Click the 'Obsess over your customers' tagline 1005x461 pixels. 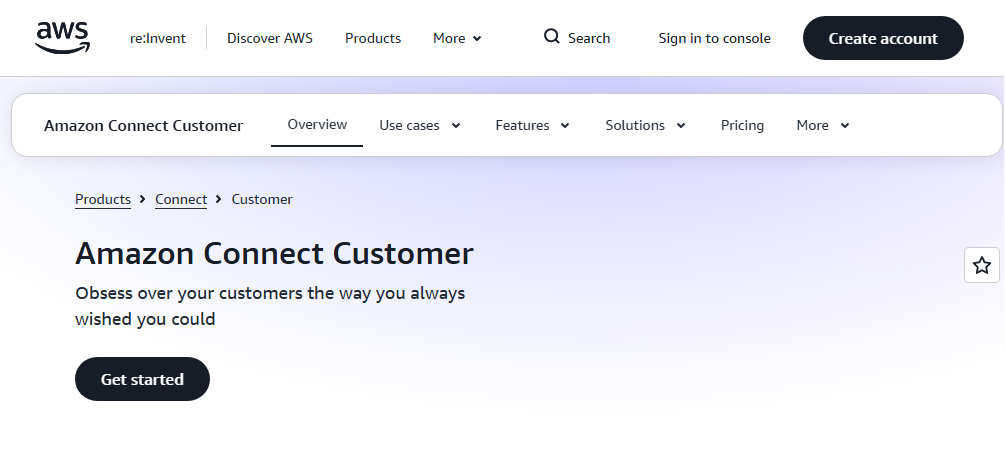point(270,306)
